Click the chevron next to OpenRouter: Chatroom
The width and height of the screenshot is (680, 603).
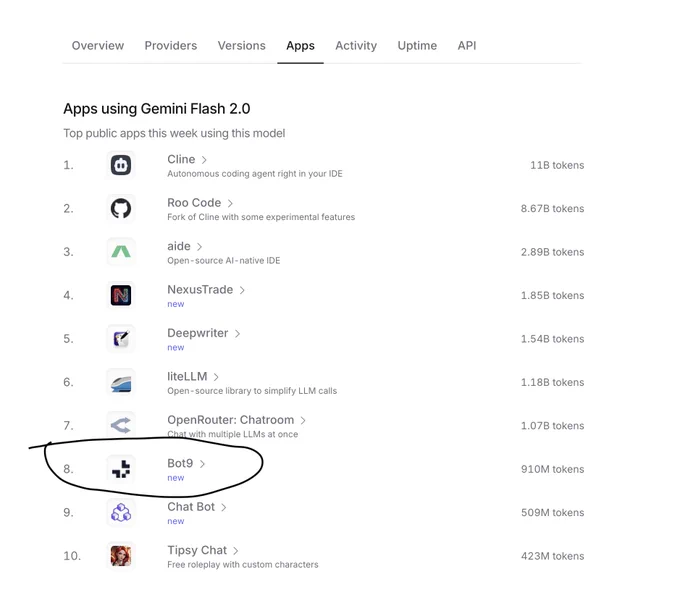click(x=303, y=420)
